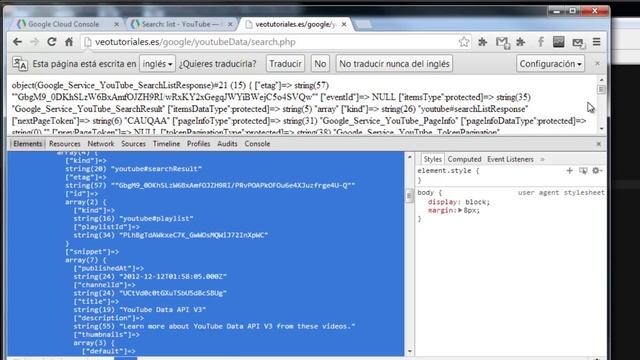Screen dimensions: 640x360
Task: Open the Styles pane gear settings
Action: (x=597, y=171)
